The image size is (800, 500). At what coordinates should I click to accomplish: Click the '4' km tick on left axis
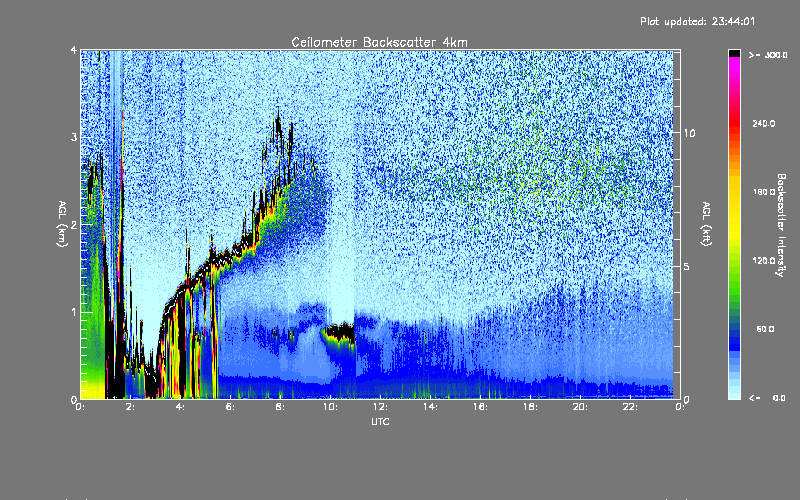(74, 50)
